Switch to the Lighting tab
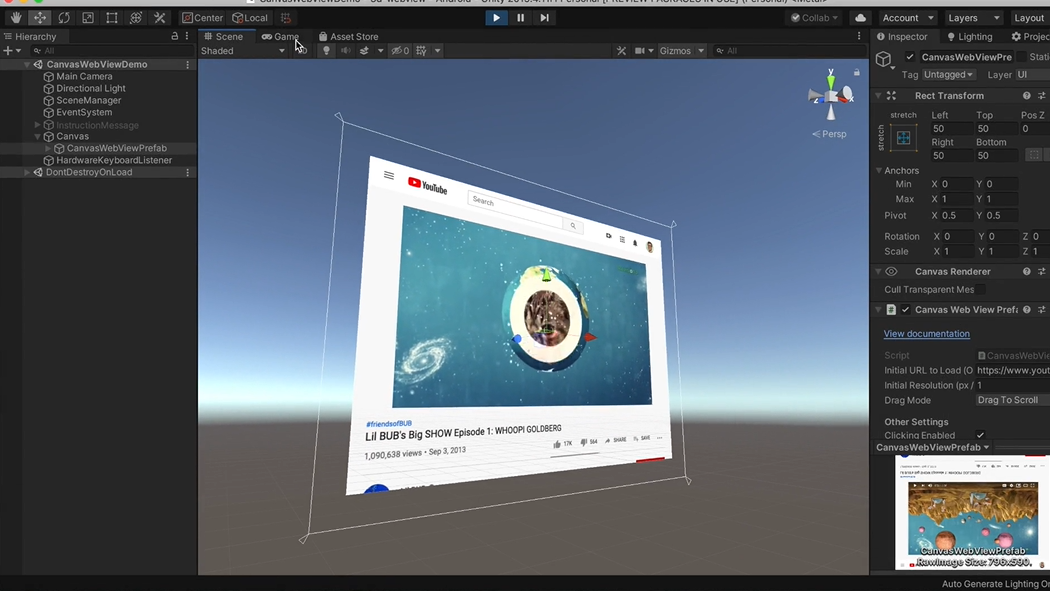Image resolution: width=1050 pixels, height=591 pixels. click(970, 37)
